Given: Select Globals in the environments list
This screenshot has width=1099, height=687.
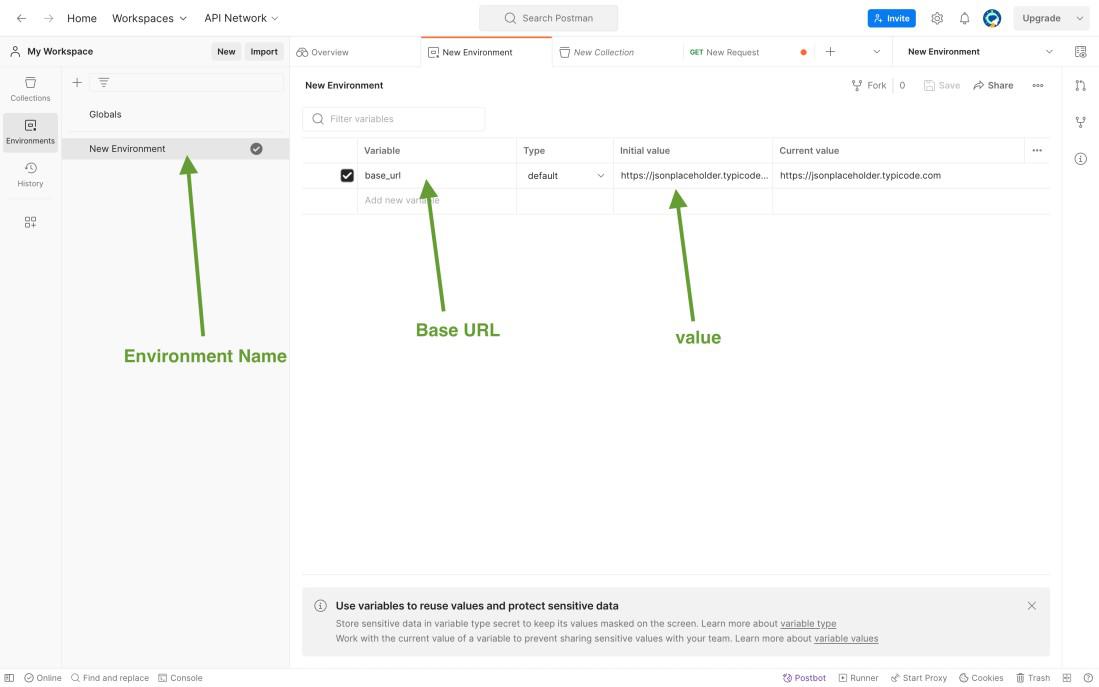Looking at the screenshot, I should (x=105, y=114).
